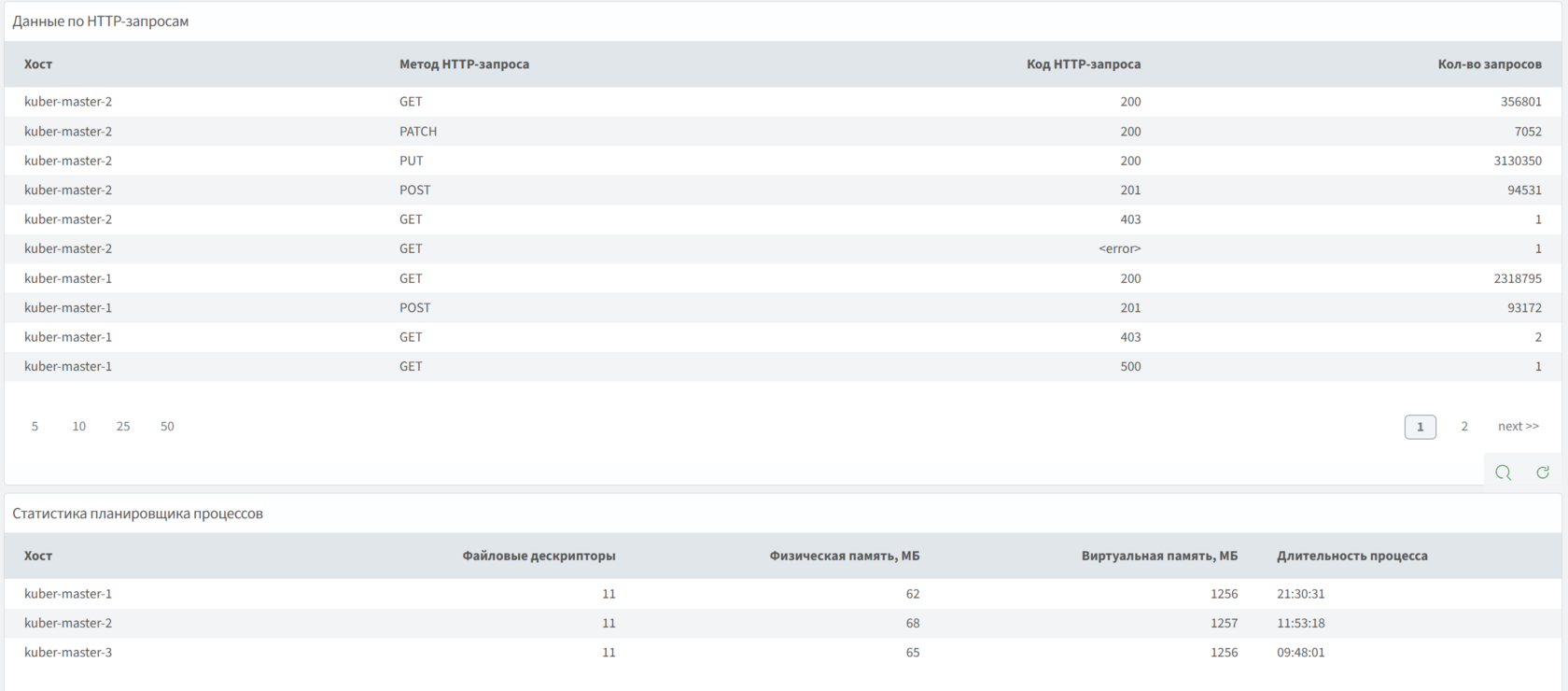1568x691 pixels.
Task: Sort by Метод HTTP-запроса column header
Action: [x=464, y=64]
